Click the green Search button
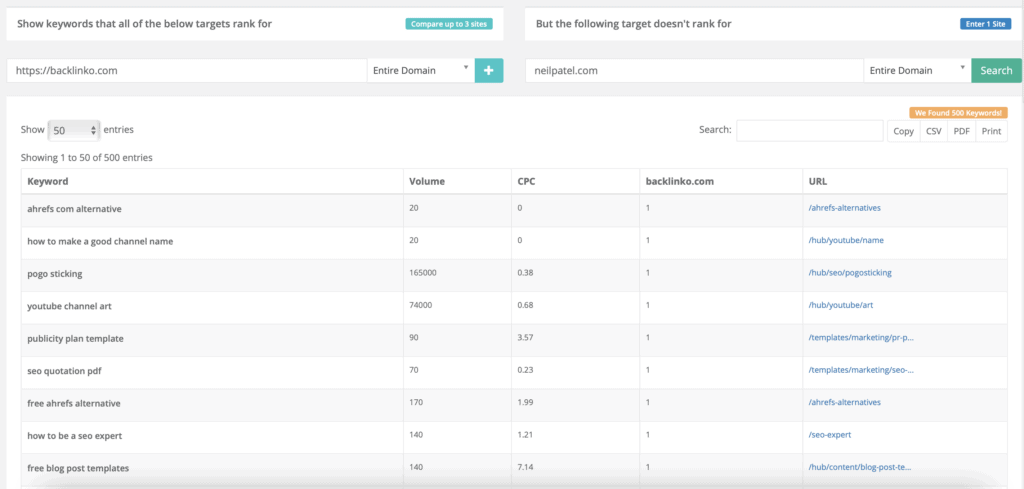Image resolution: width=1024 pixels, height=489 pixels. click(x=996, y=71)
